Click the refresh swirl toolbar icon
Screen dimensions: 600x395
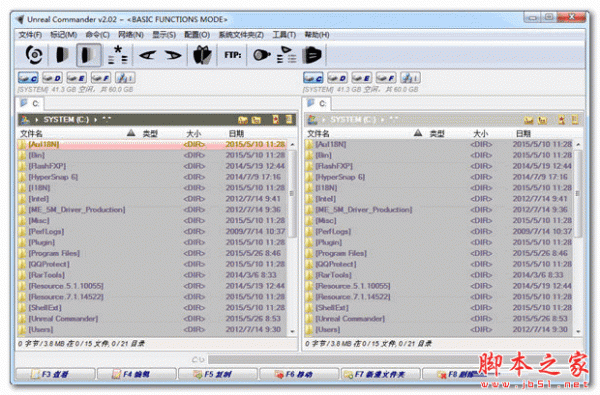[x=34, y=55]
